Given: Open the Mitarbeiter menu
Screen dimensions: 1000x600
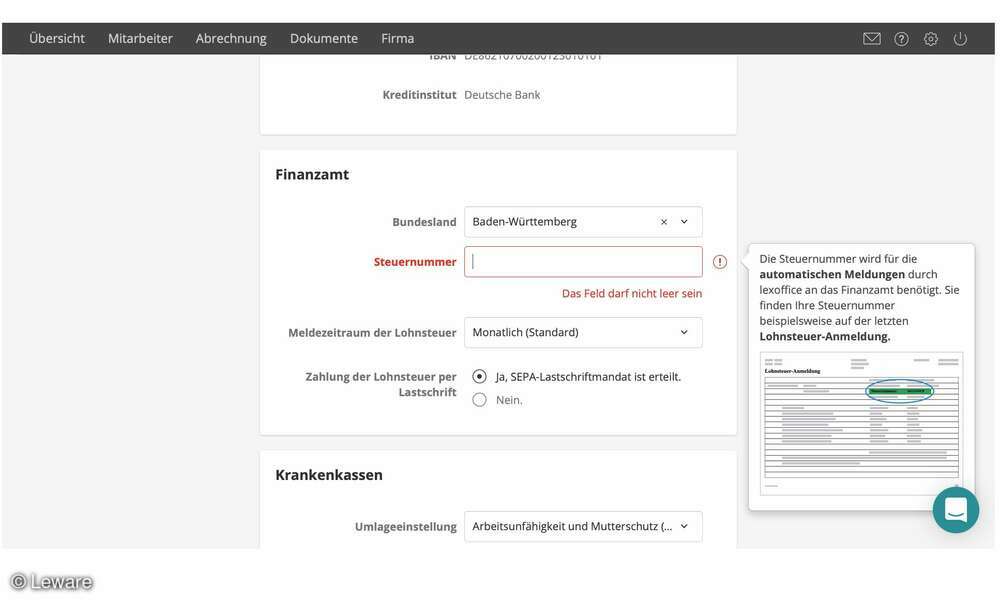Looking at the screenshot, I should (139, 37).
